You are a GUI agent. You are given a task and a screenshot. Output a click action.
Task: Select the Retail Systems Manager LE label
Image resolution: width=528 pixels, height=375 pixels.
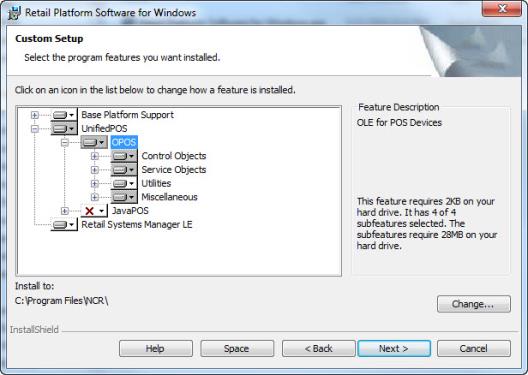click(137, 225)
